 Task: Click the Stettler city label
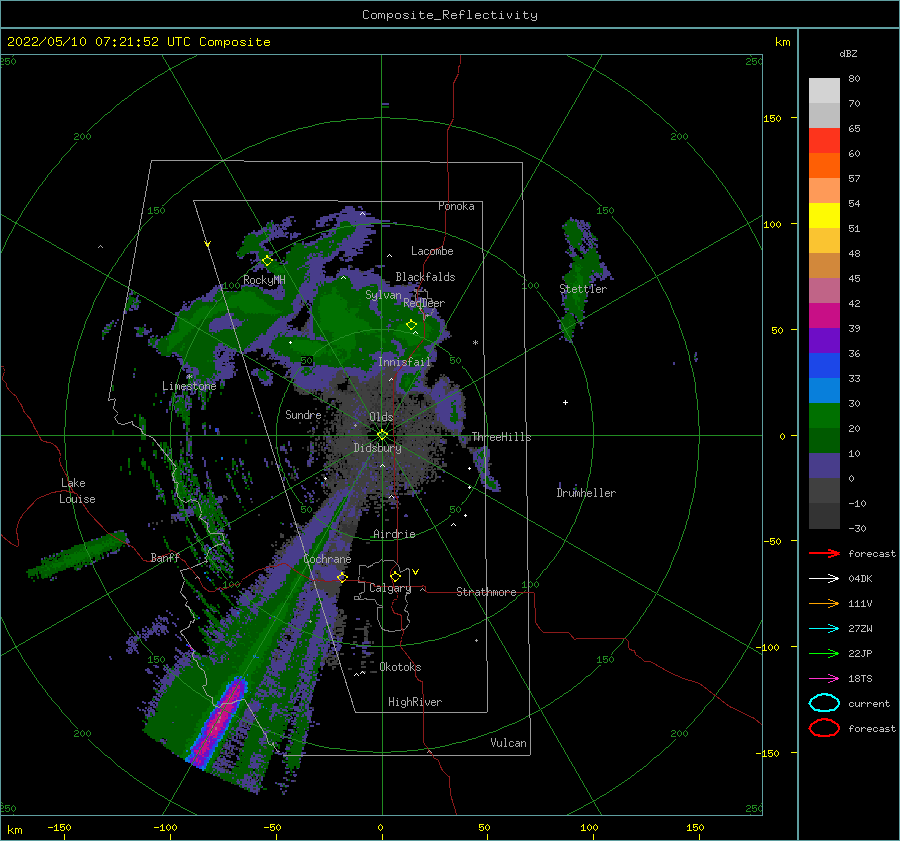[583, 289]
